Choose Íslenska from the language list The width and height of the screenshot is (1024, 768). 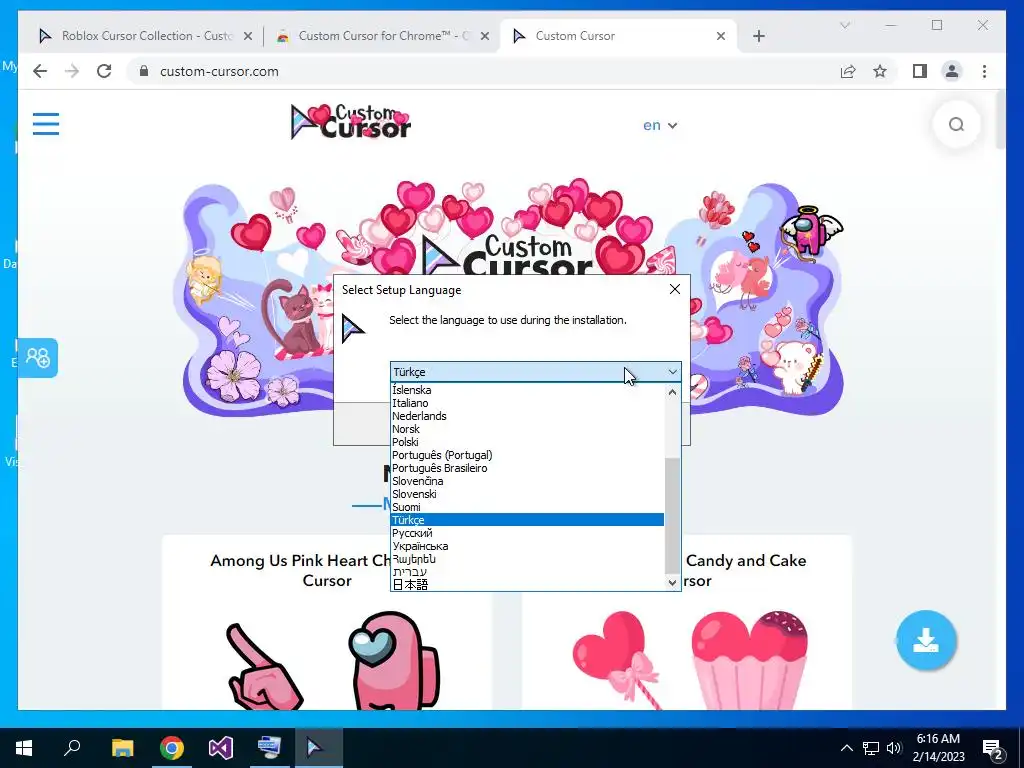pos(527,390)
